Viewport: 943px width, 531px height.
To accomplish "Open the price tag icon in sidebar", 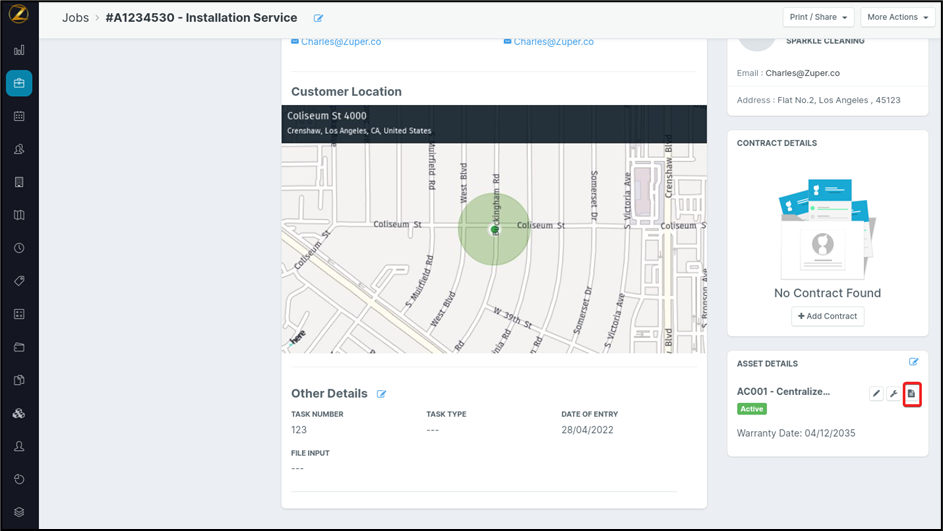I will pyautogui.click(x=19, y=281).
